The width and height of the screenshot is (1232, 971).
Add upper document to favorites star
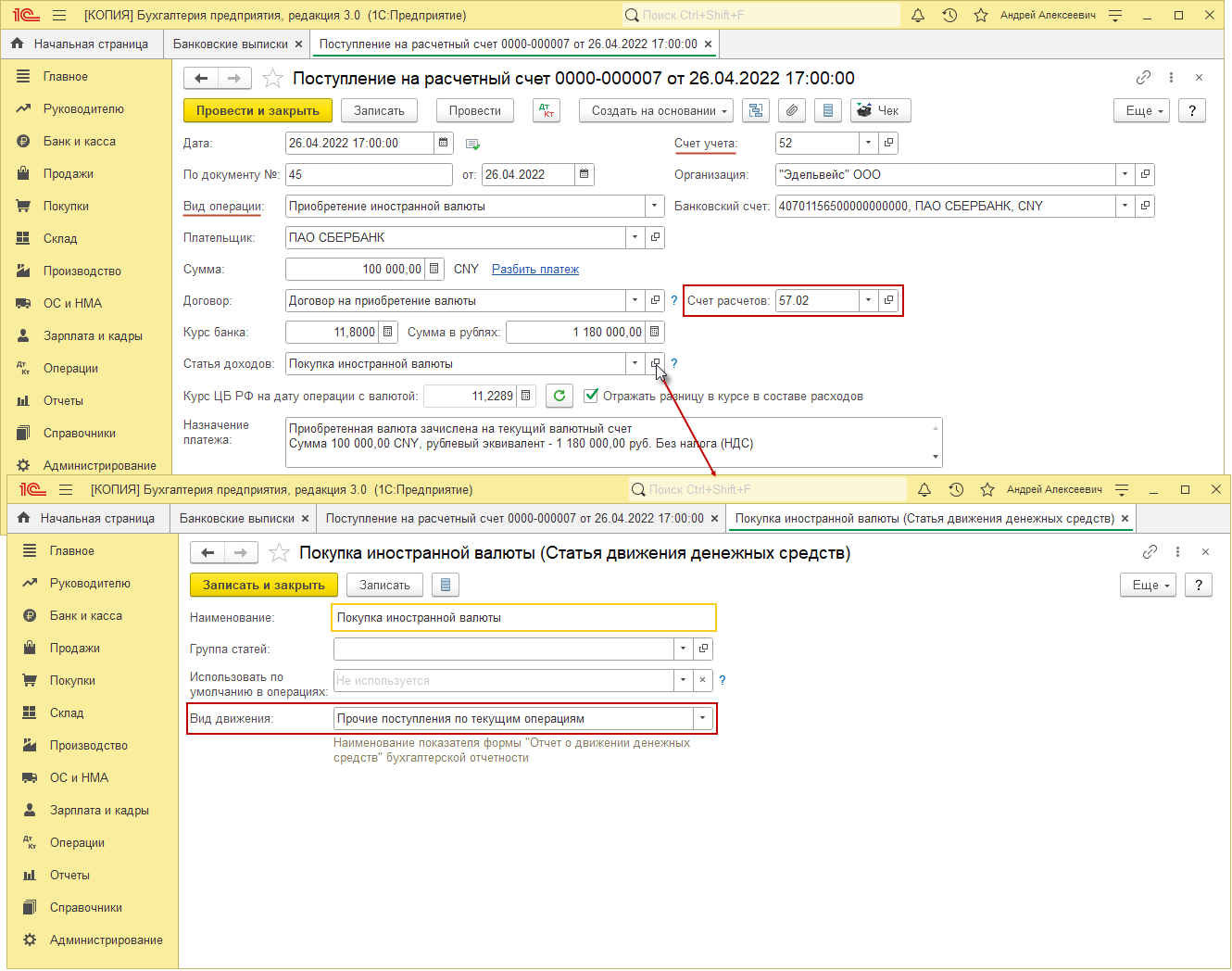(272, 79)
